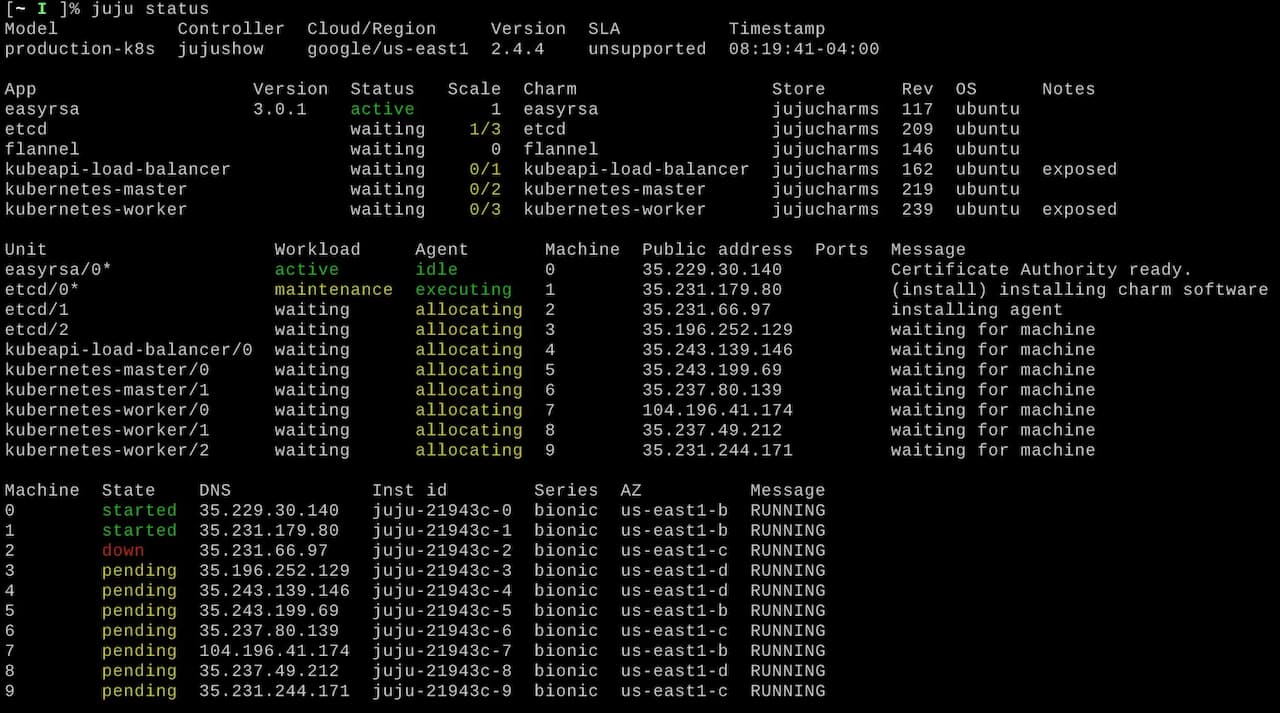This screenshot has width=1280, height=713.
Task: Click kubernetes-master scale '0/2'
Action: pos(485,189)
